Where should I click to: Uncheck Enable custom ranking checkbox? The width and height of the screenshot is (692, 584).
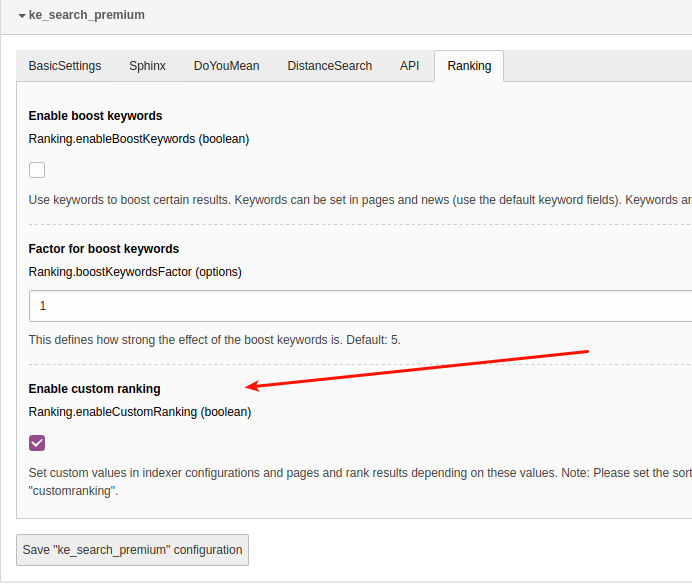click(x=37, y=443)
